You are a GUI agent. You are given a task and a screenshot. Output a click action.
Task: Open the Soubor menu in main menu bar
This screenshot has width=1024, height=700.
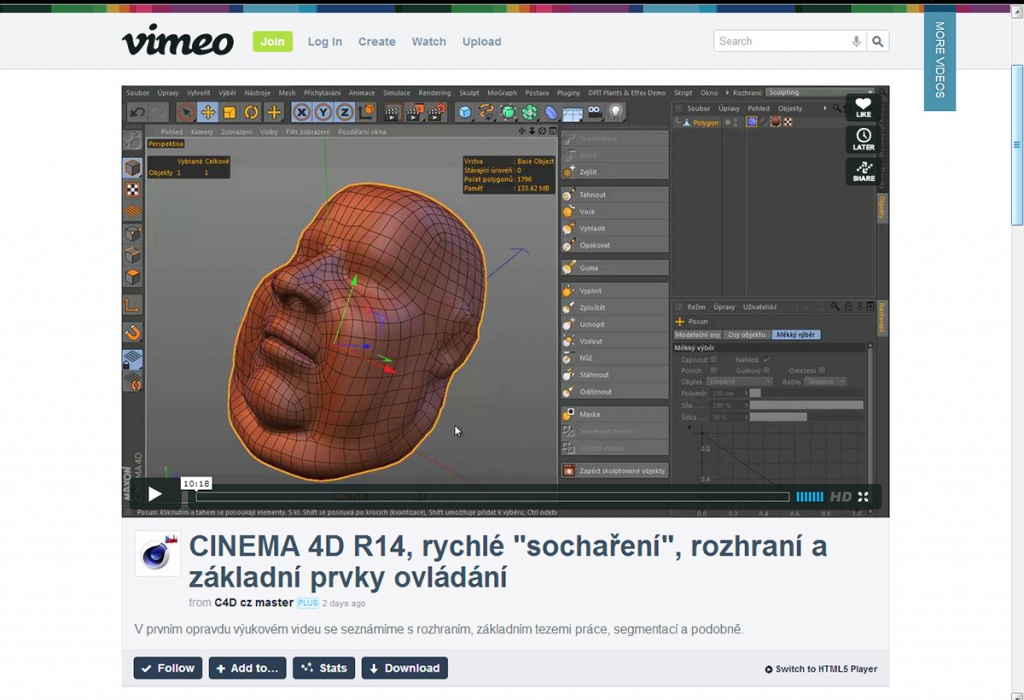[138, 93]
